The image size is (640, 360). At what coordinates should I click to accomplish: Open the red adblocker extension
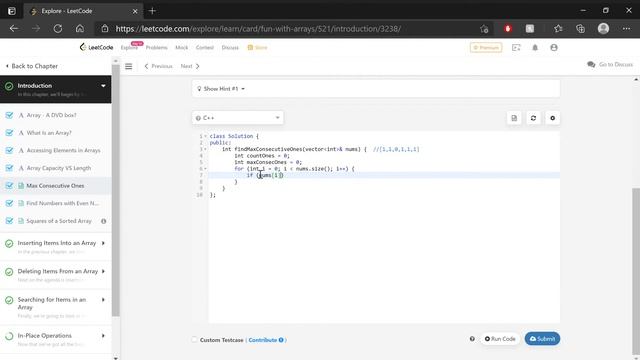click(x=508, y=29)
